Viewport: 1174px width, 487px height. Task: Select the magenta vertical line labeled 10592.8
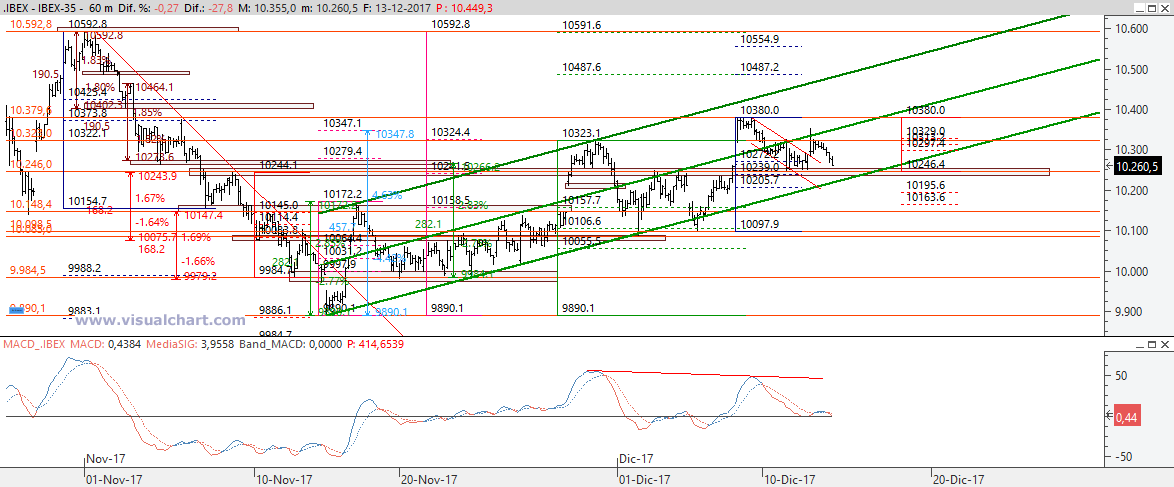[427, 150]
